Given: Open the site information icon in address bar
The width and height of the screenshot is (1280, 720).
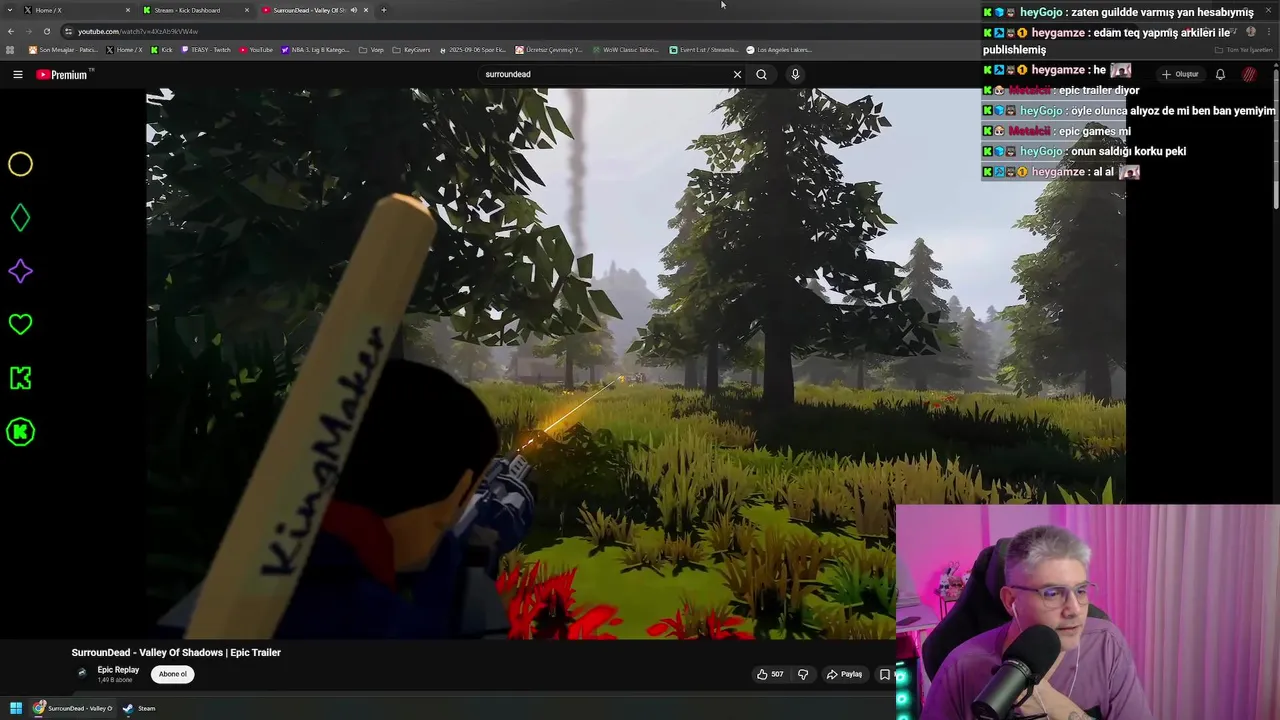Looking at the screenshot, I should point(68,31).
